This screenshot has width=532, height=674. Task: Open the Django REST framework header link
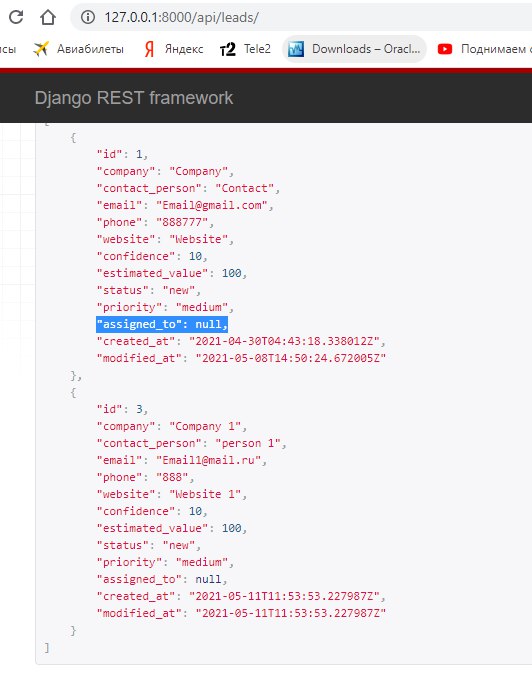(x=134, y=98)
